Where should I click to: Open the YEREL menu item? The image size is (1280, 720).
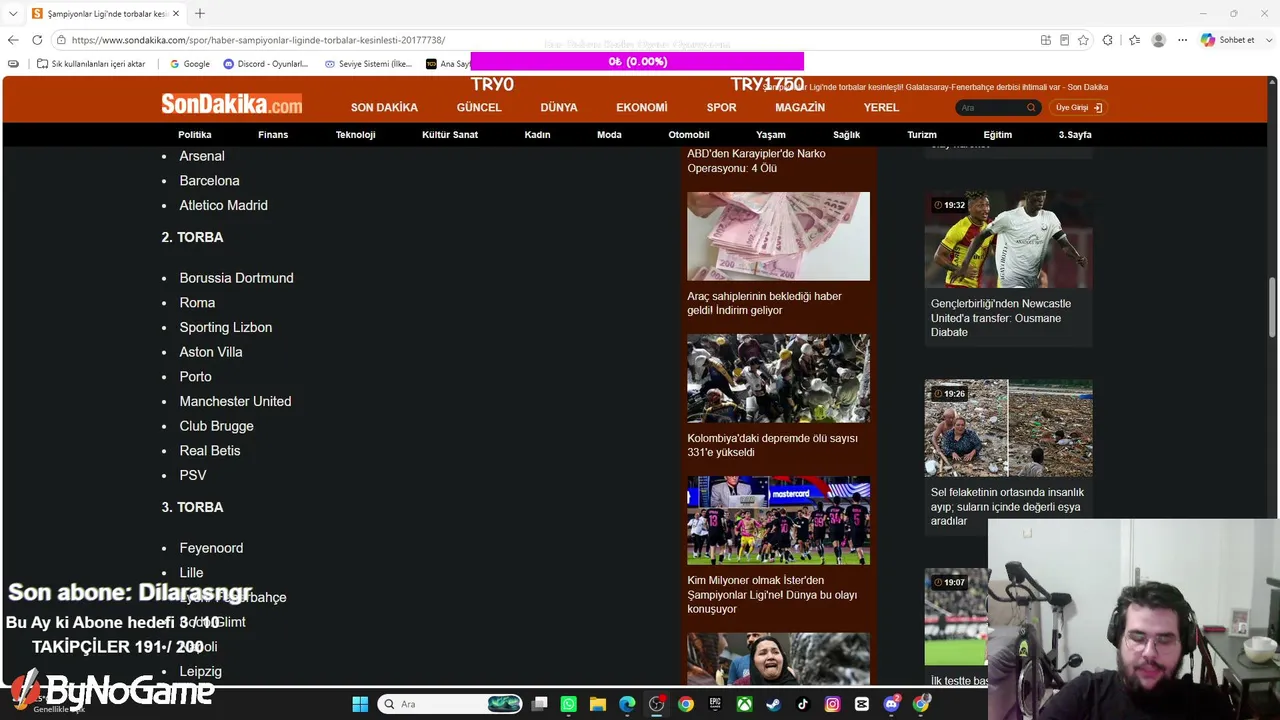point(881,107)
